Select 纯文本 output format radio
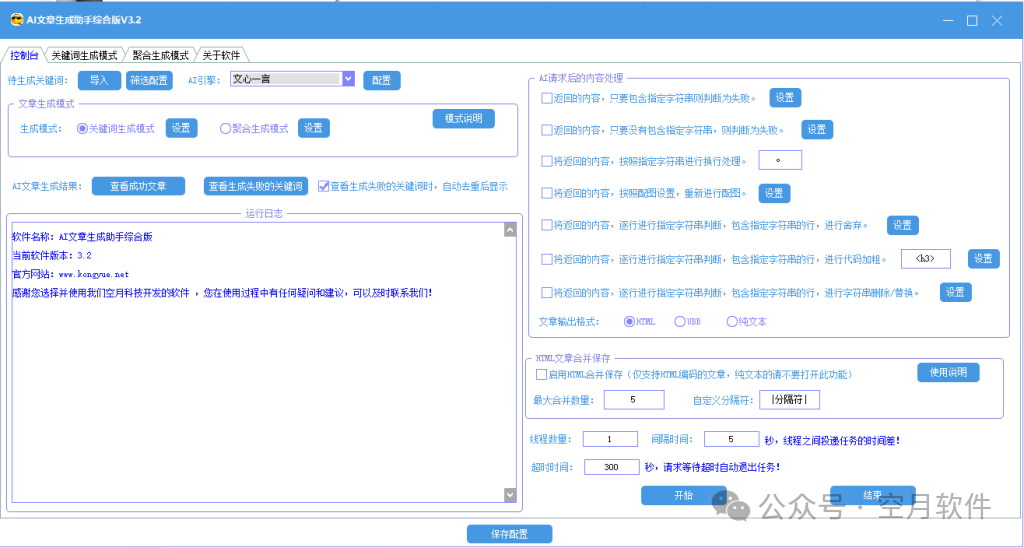Viewport: 1024px width, 548px height. coord(731,321)
